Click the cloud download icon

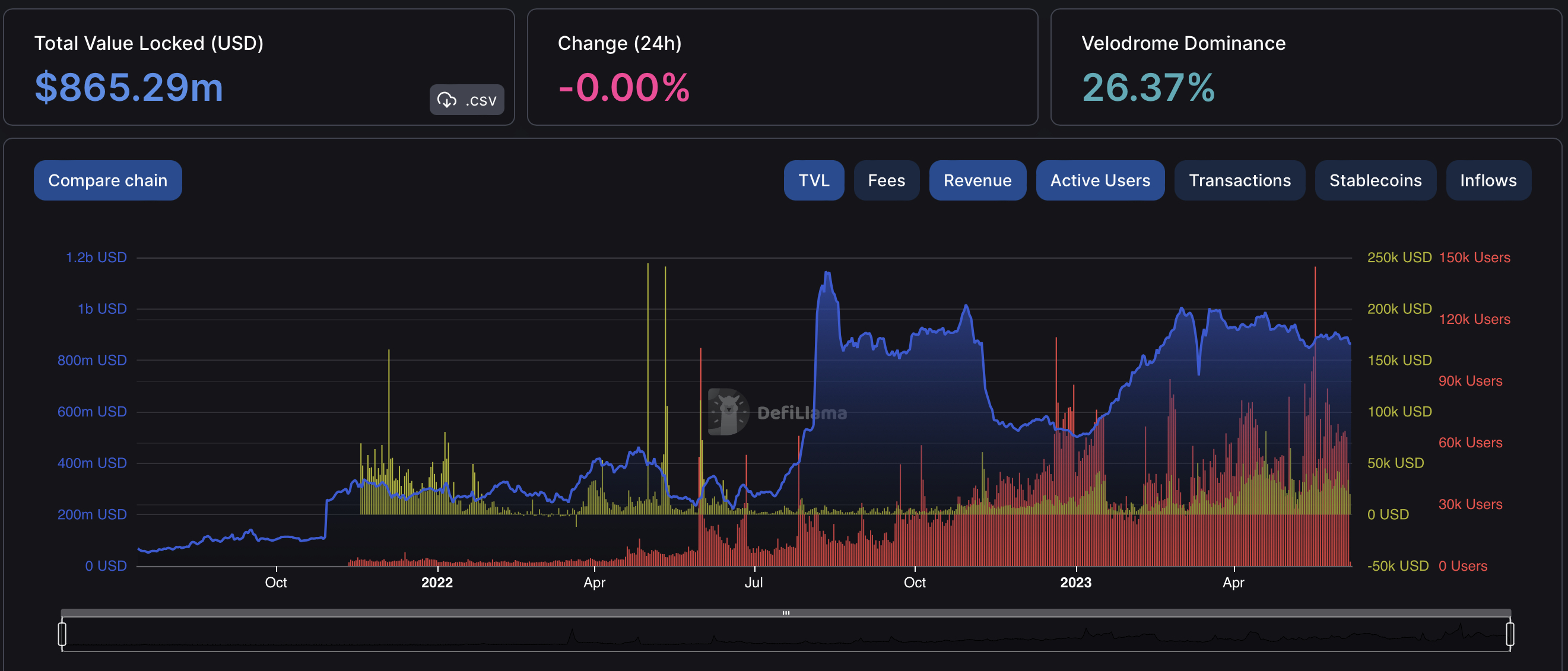447,100
